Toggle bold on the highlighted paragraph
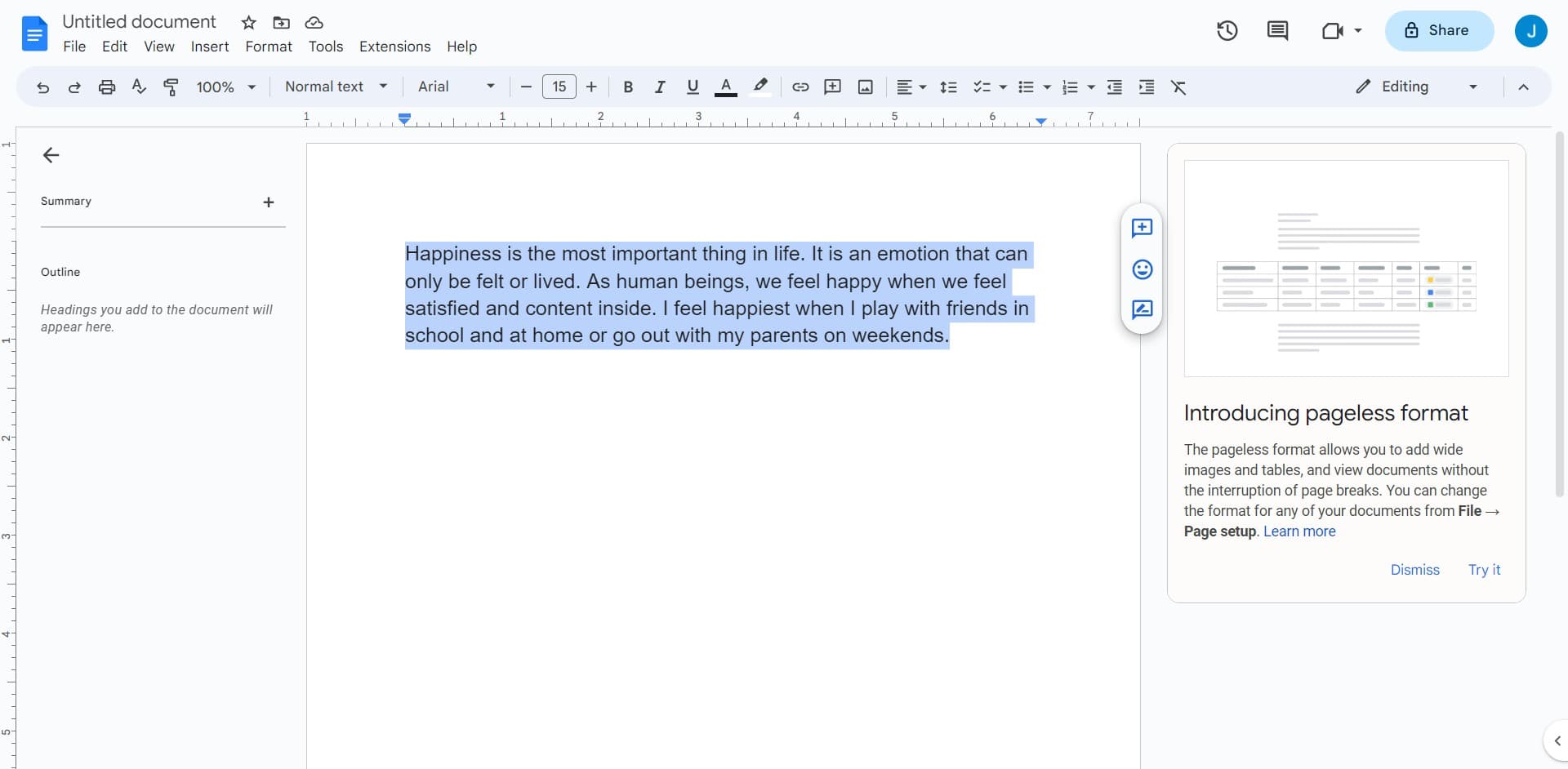 point(627,87)
